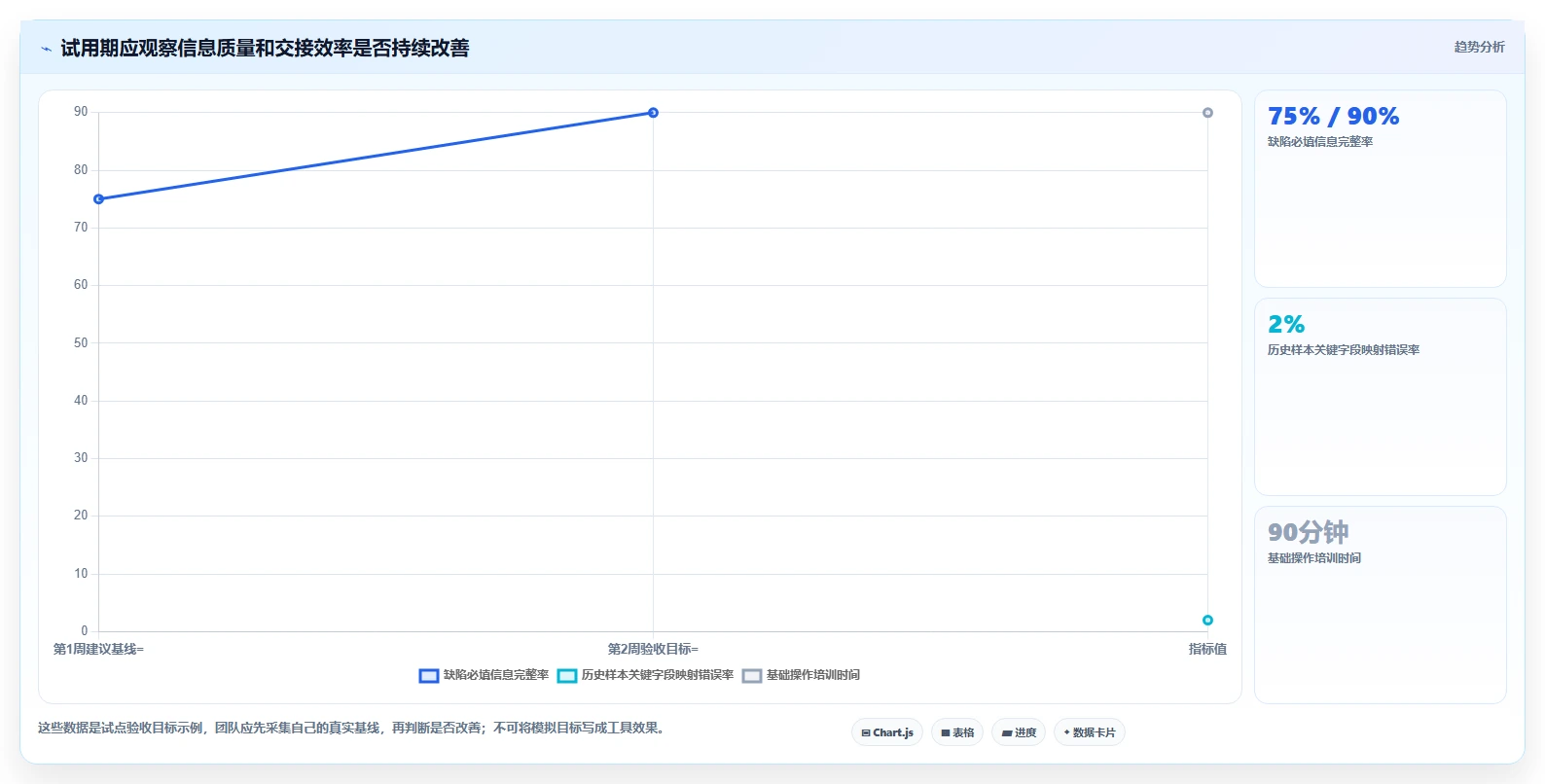Click the teal data point near value 2
This screenshot has height=784, width=1545.
click(1207, 621)
